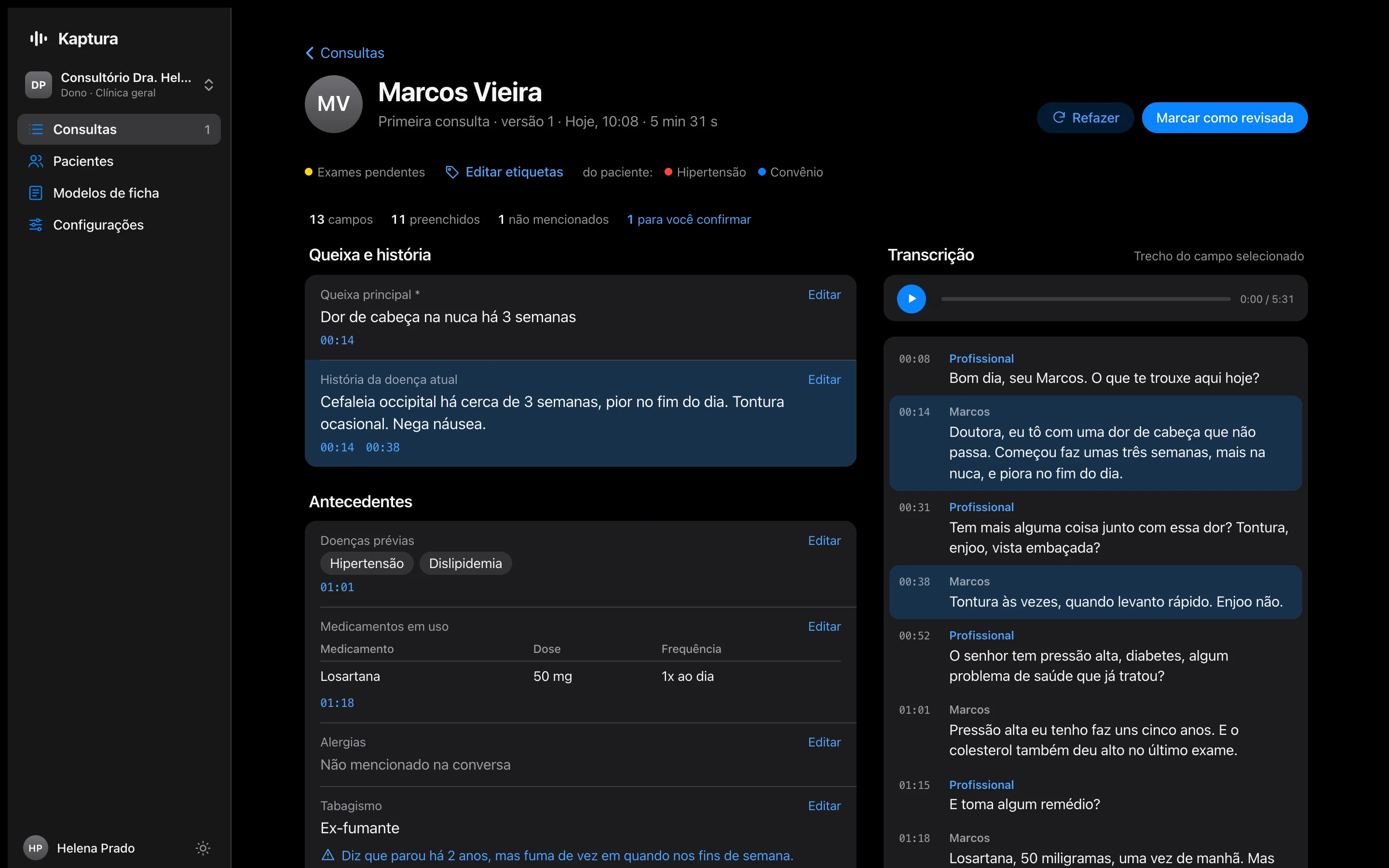
Task: Click the 00:52 transcript timestamp
Action: click(x=914, y=636)
